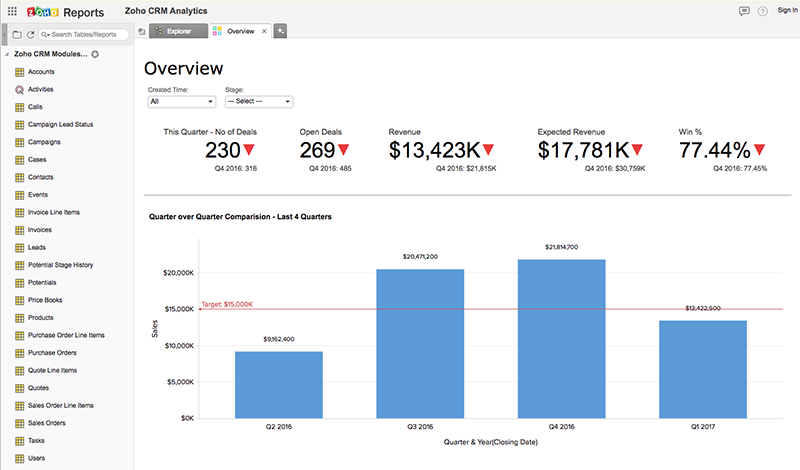The image size is (800, 470).
Task: Open the Invoices table icon
Action: point(19,230)
